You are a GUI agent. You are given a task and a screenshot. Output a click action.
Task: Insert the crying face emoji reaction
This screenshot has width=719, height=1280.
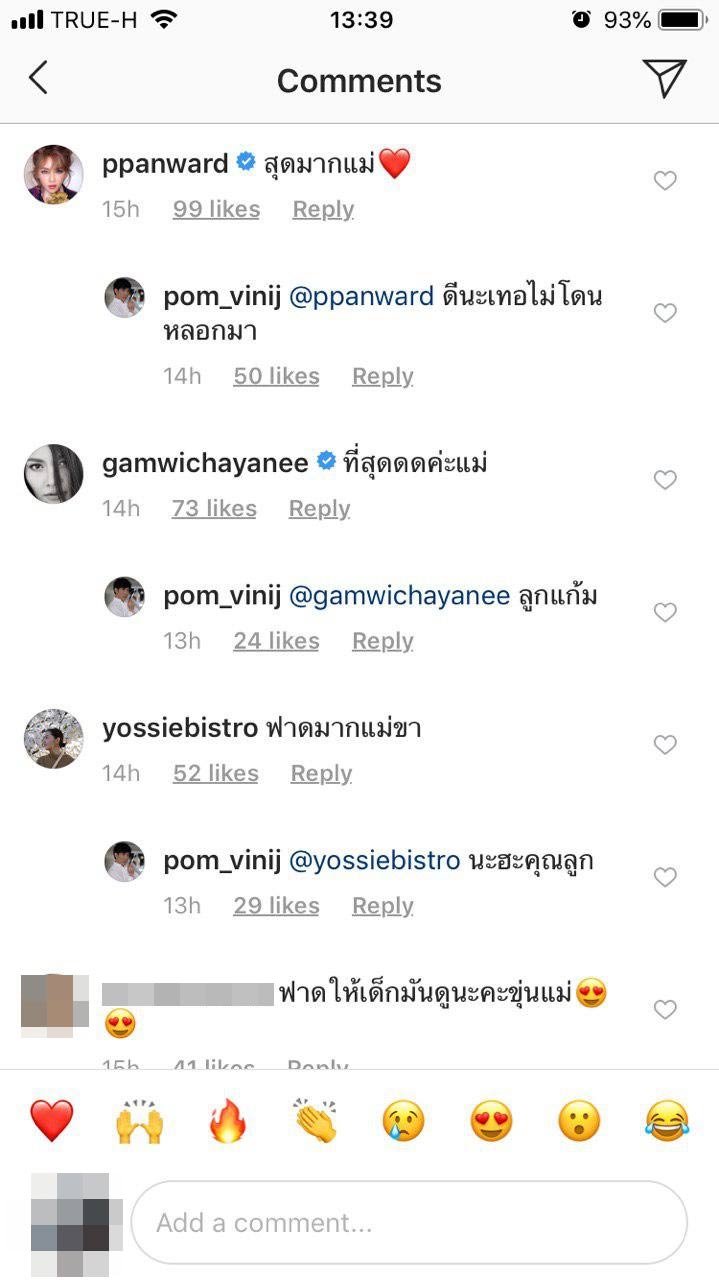tap(403, 1121)
